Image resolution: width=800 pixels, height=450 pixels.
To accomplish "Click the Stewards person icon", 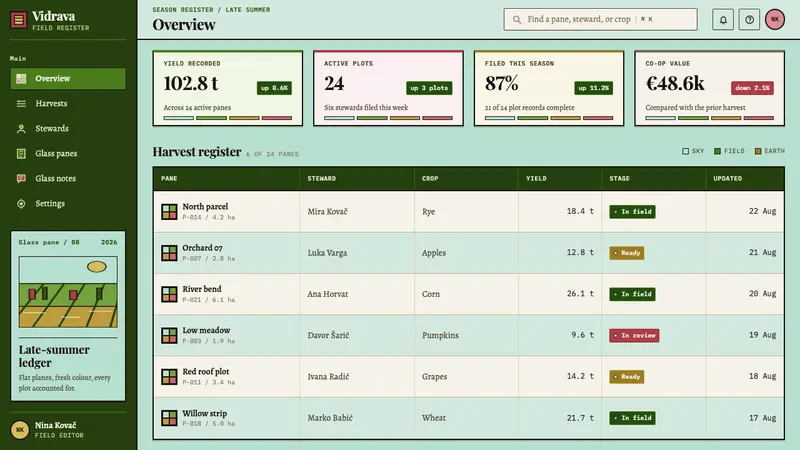I will [21, 129].
